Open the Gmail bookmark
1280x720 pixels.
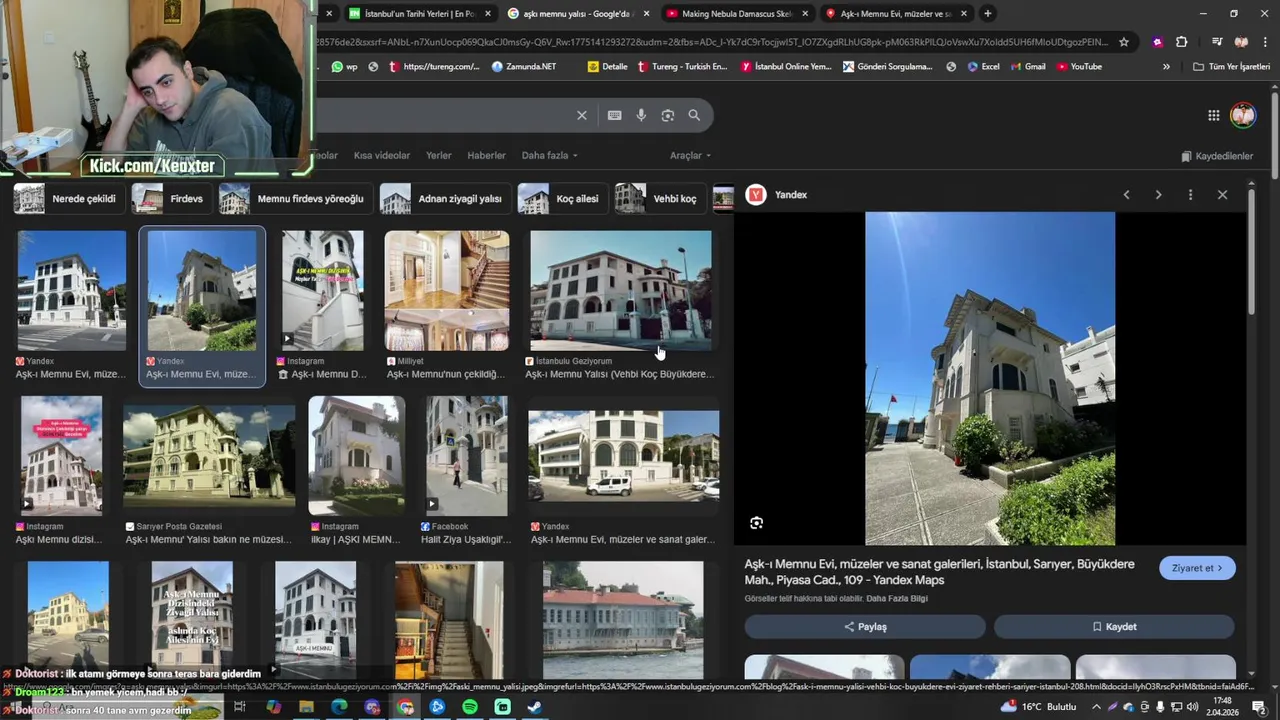click(1027, 67)
